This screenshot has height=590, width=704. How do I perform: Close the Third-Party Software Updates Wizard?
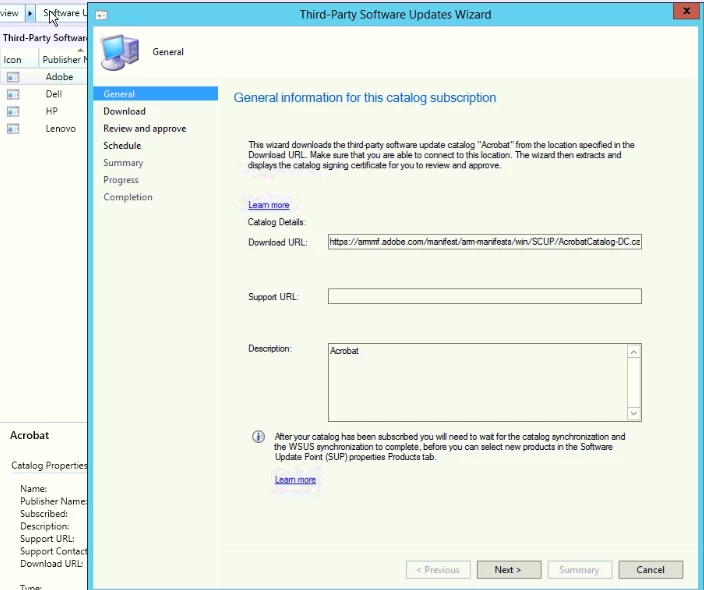tap(686, 11)
